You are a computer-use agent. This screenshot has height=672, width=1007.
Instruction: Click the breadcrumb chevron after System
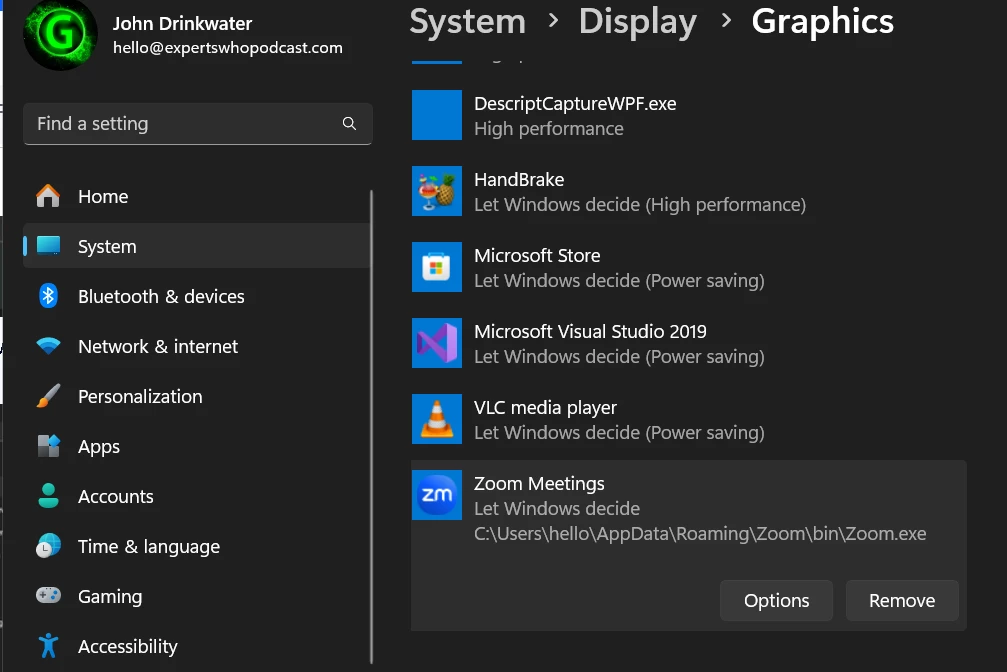(x=553, y=21)
